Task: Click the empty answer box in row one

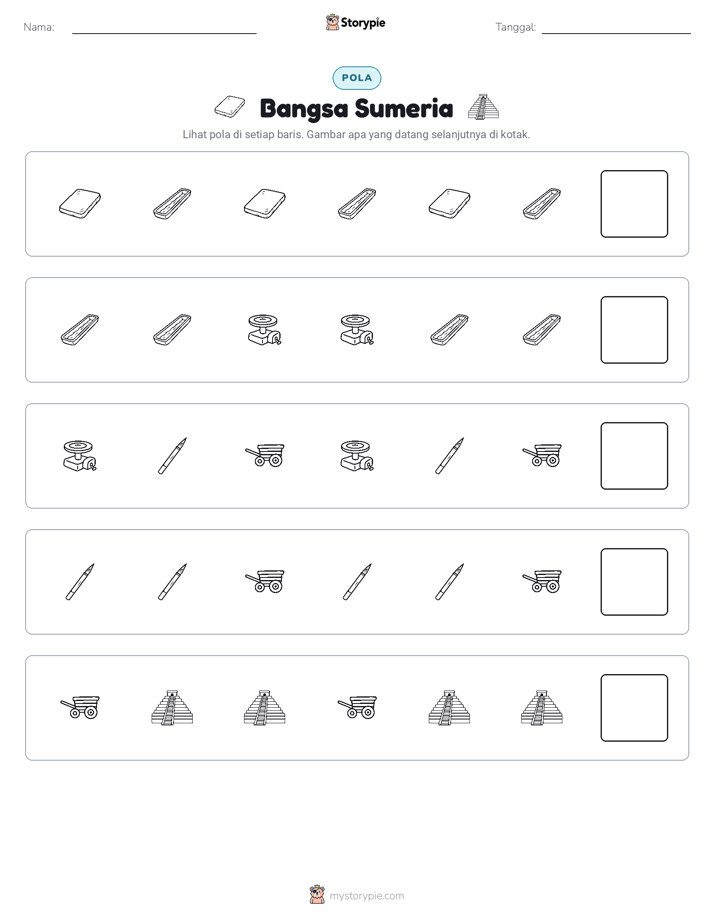Action: 634,204
